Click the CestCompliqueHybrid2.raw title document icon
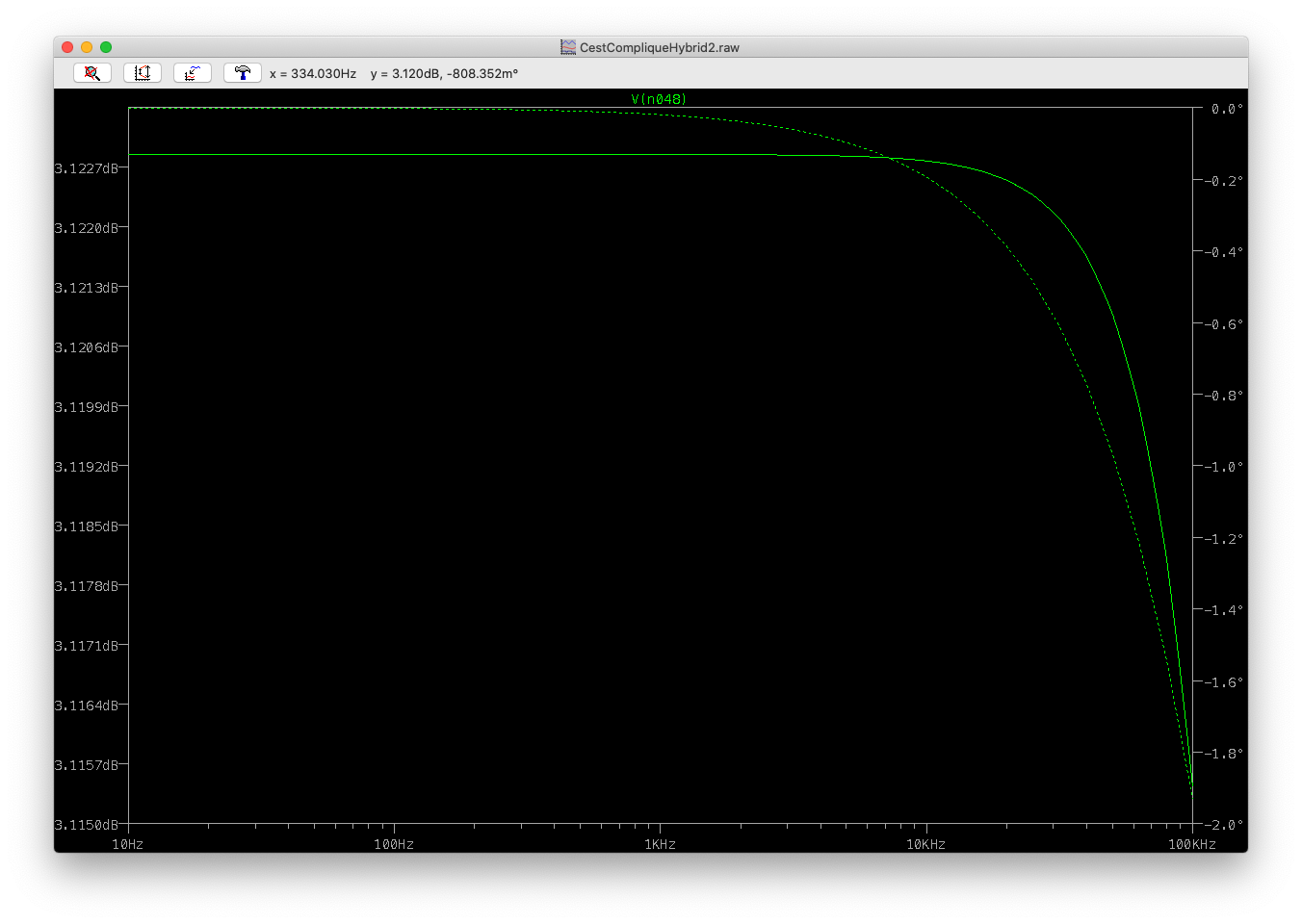The width and height of the screenshot is (1302, 924). [x=568, y=47]
